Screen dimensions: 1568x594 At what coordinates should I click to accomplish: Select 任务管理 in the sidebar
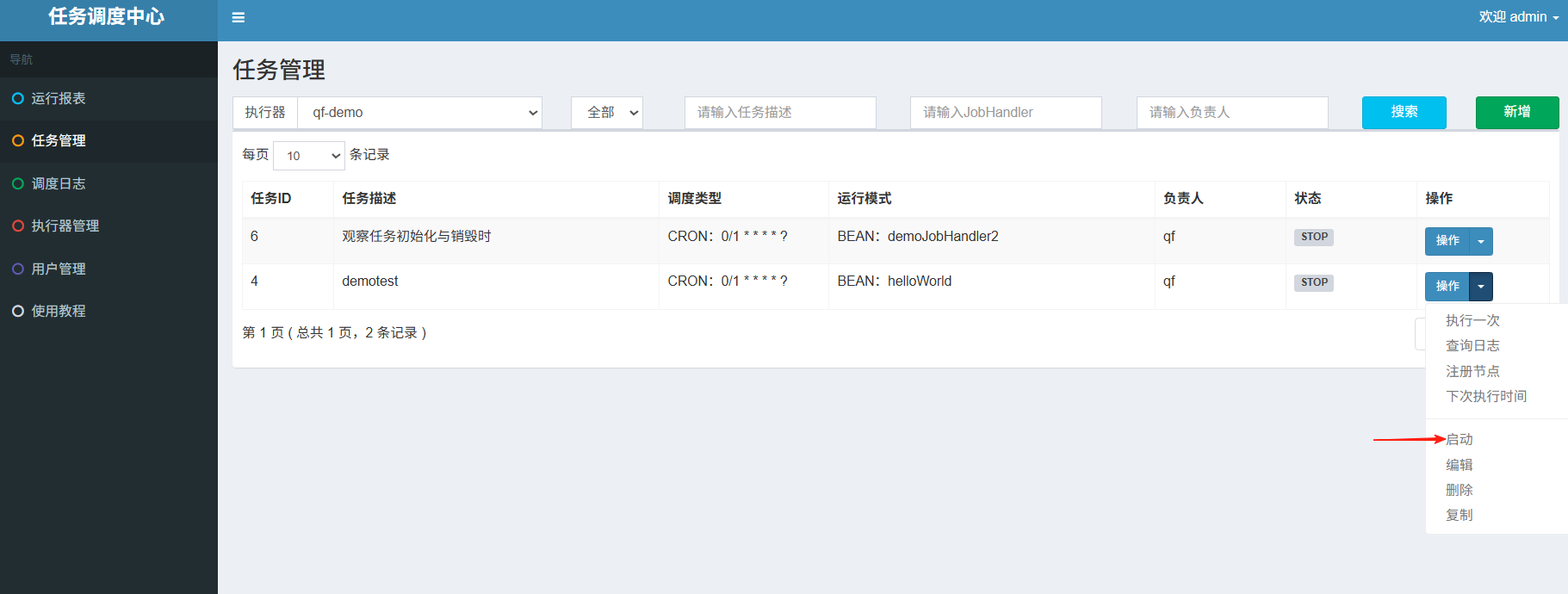tap(108, 140)
